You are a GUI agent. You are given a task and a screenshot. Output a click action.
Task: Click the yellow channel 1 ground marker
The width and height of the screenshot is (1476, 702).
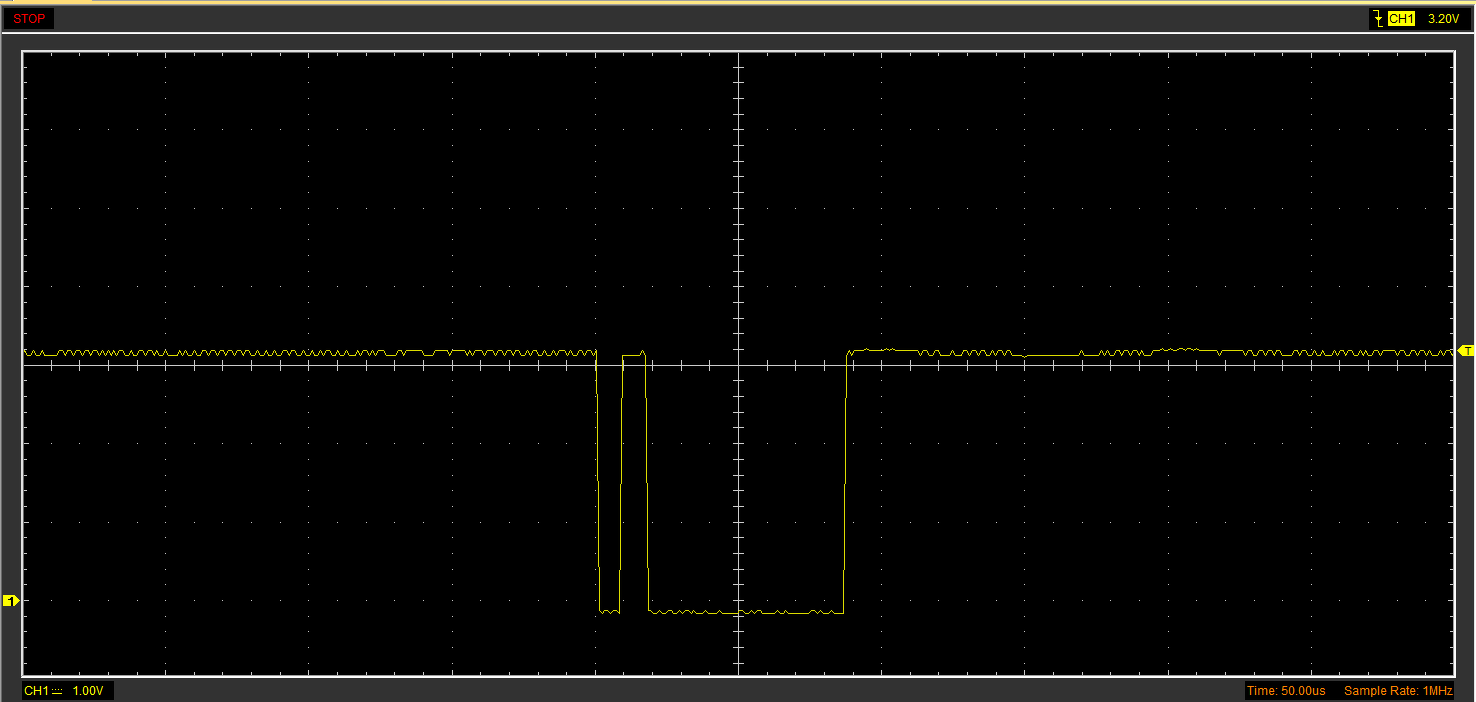pyautogui.click(x=10, y=600)
